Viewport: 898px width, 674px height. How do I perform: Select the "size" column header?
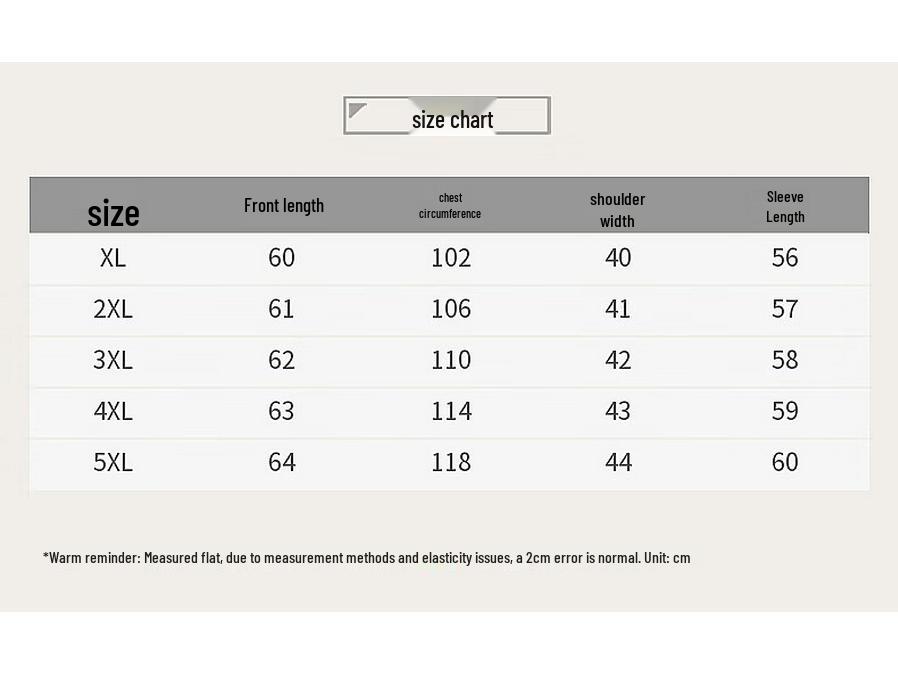point(113,213)
